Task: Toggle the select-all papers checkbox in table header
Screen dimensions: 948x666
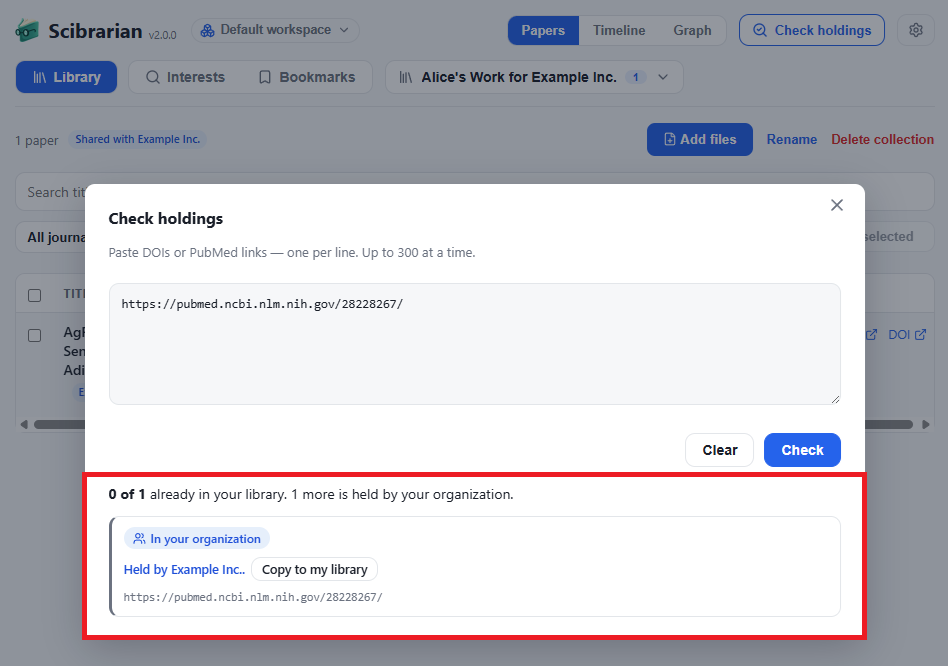Action: click(34, 296)
